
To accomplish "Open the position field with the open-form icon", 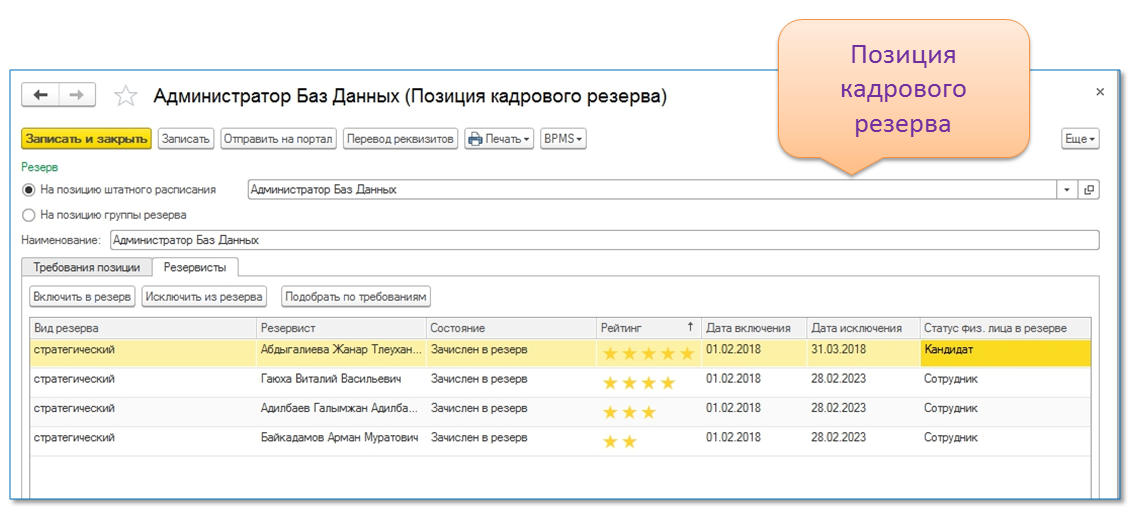I will tap(1089, 189).
